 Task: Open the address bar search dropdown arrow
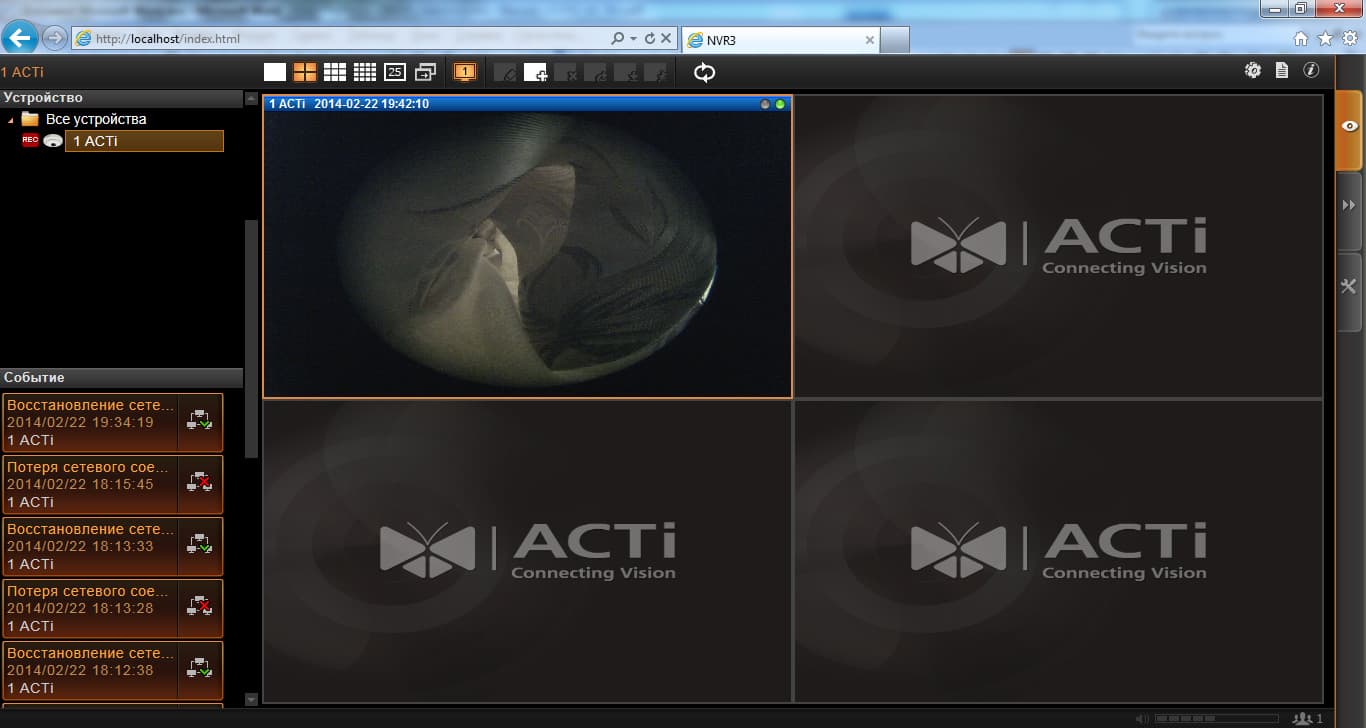tap(634, 39)
